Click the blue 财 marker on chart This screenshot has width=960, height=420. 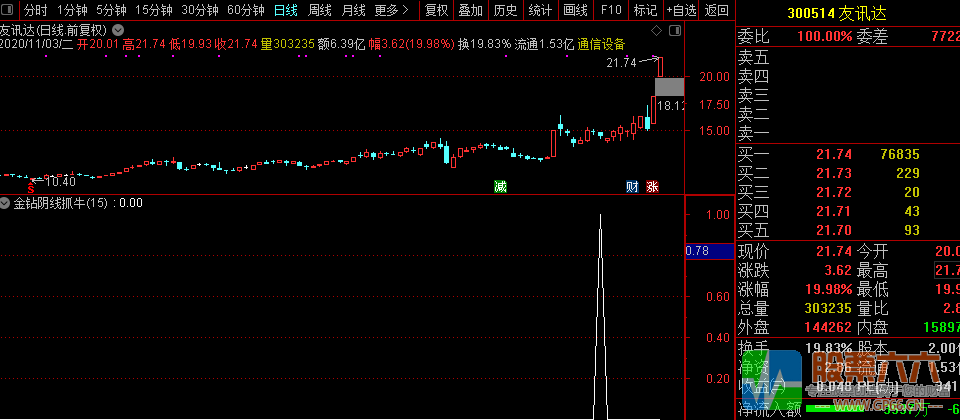point(632,187)
